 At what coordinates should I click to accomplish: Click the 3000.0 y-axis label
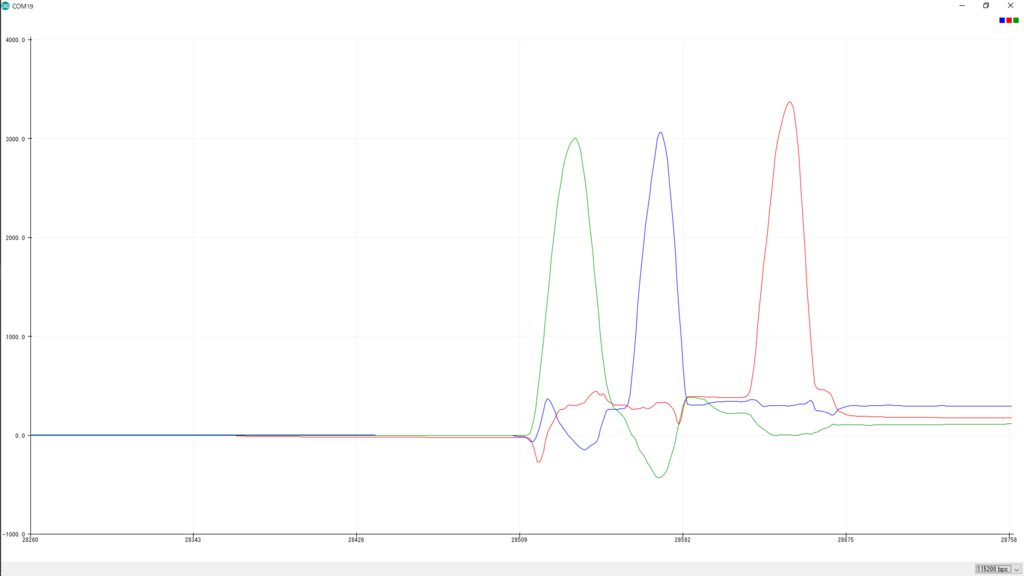coord(15,139)
